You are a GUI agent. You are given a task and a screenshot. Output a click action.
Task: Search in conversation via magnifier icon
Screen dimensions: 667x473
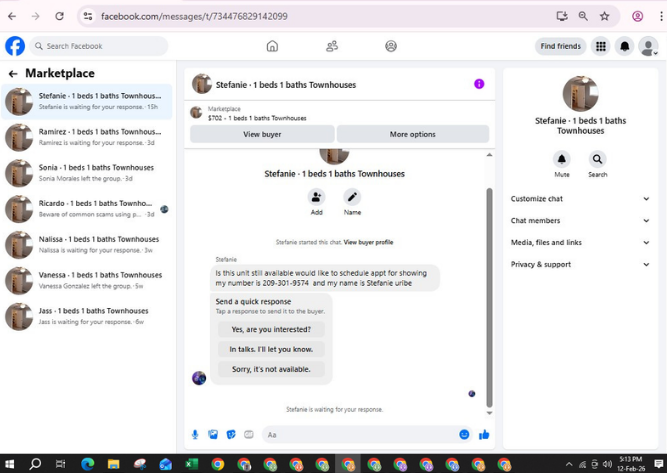[597, 160]
